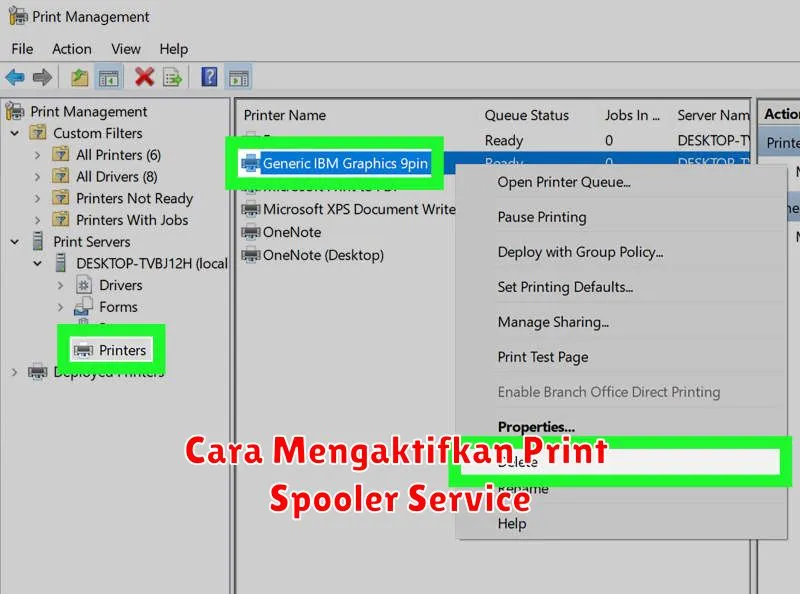Click the Forms node icon

84,306
